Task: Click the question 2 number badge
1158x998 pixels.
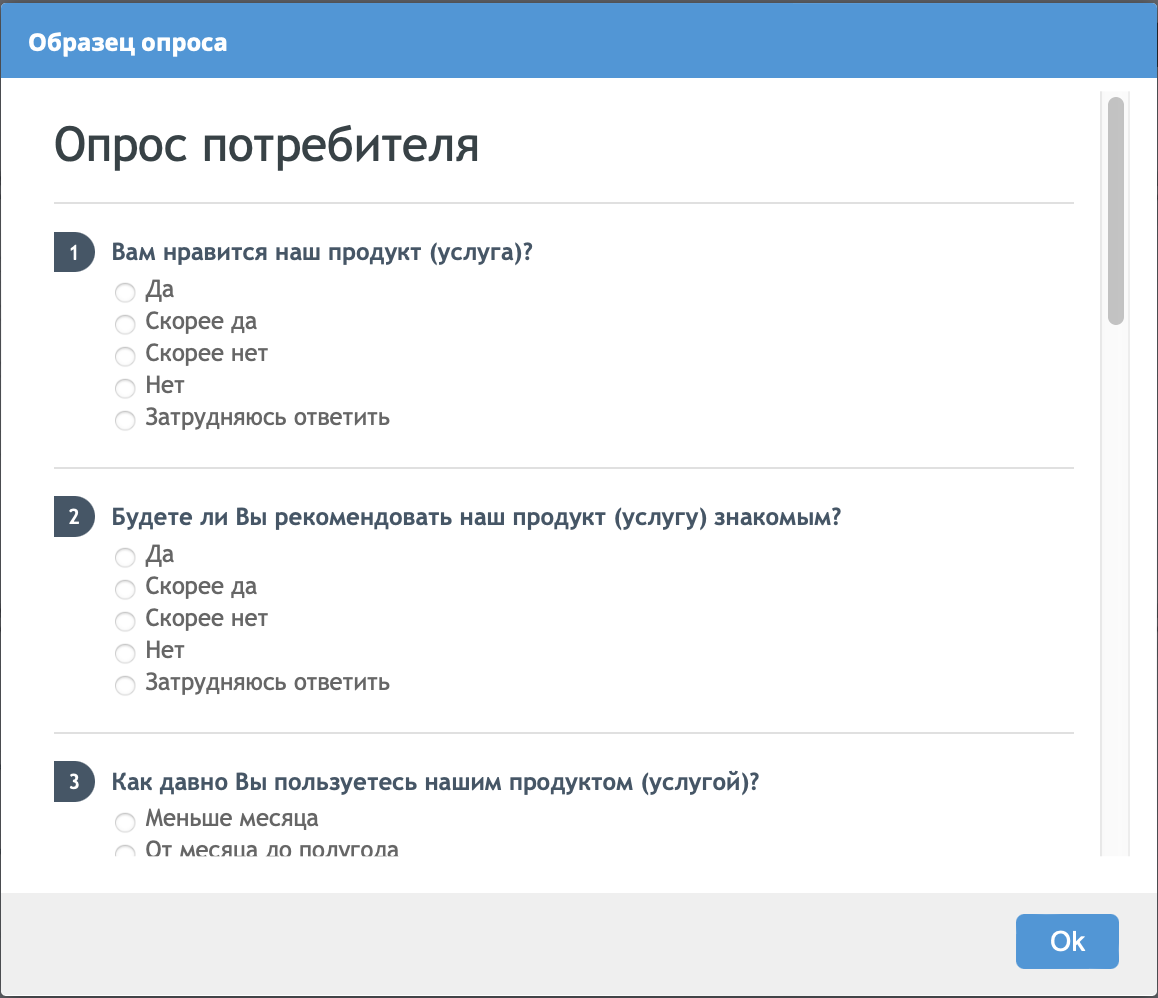Action: coord(73,518)
